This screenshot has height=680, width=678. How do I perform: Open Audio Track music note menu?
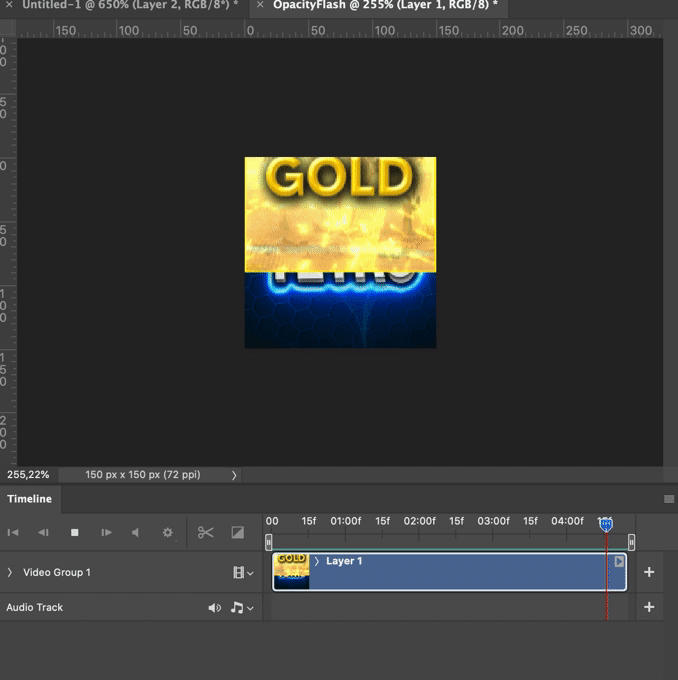coord(242,608)
